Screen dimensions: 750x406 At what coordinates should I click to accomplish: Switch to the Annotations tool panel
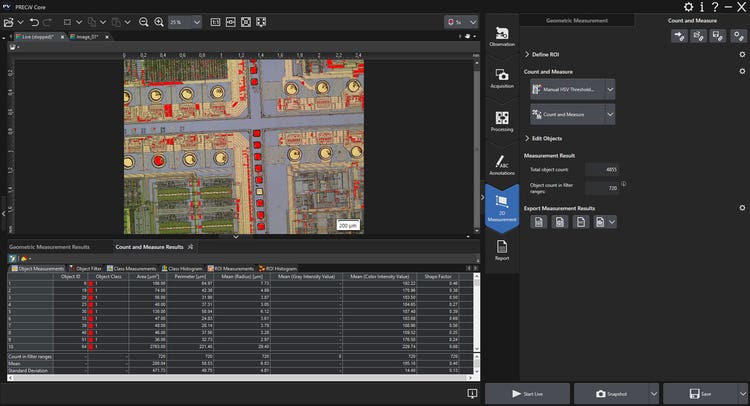(502, 163)
